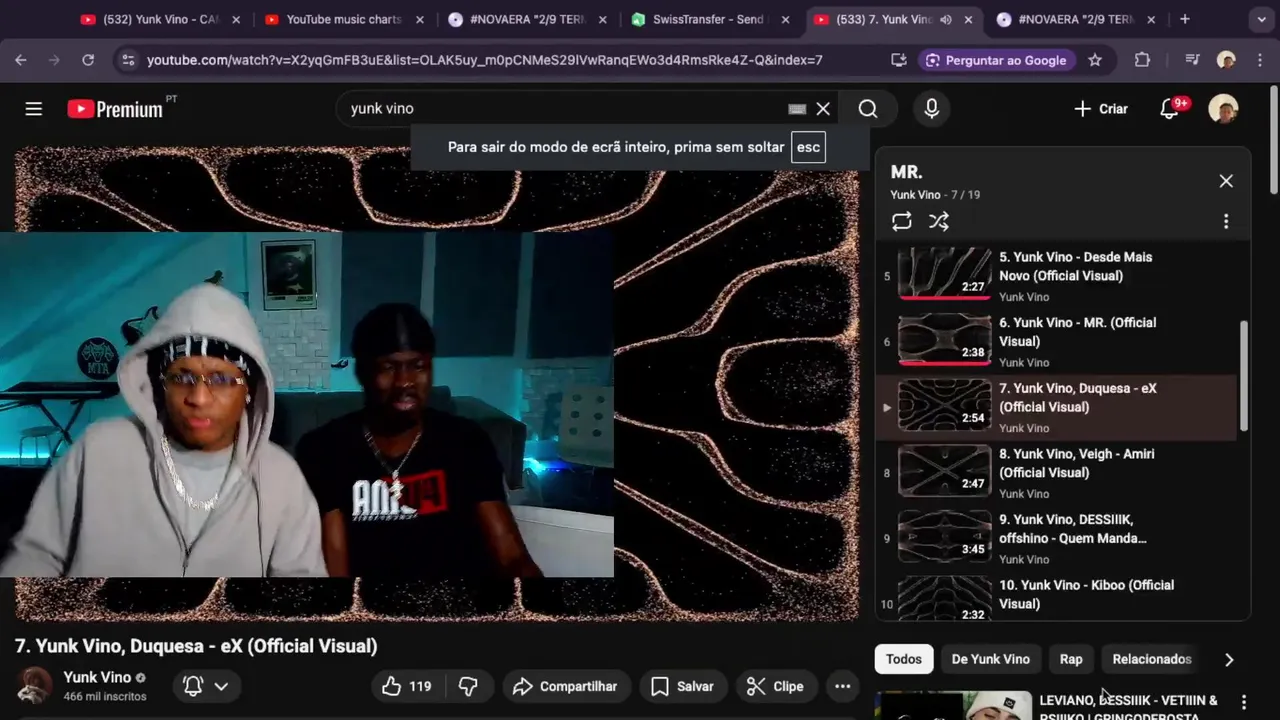The height and width of the screenshot is (720, 1280).
Task: Close the 7. Yunk Vino browser tab
Action: coord(969,19)
